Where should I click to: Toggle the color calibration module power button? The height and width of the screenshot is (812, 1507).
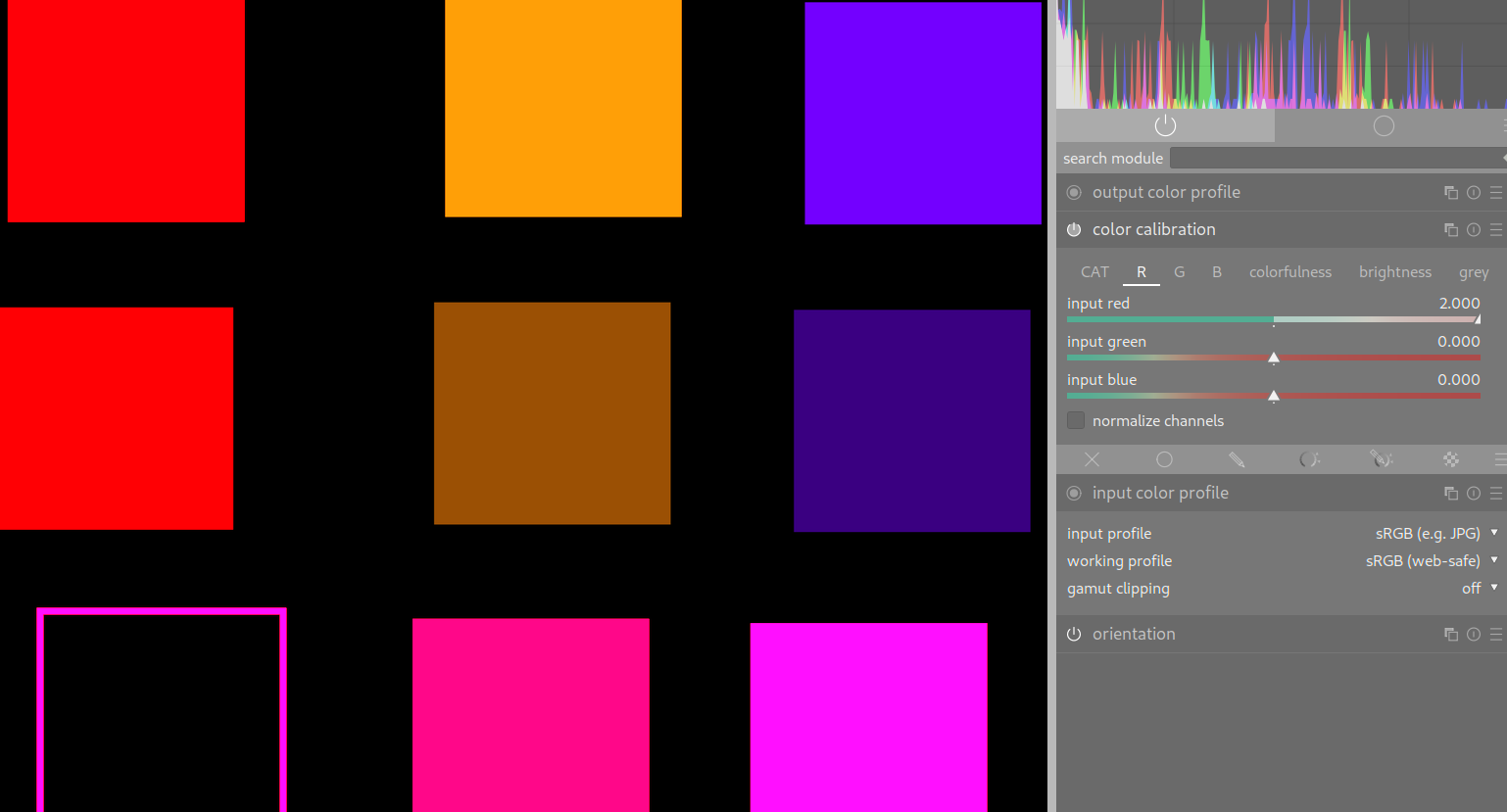pyautogui.click(x=1074, y=230)
